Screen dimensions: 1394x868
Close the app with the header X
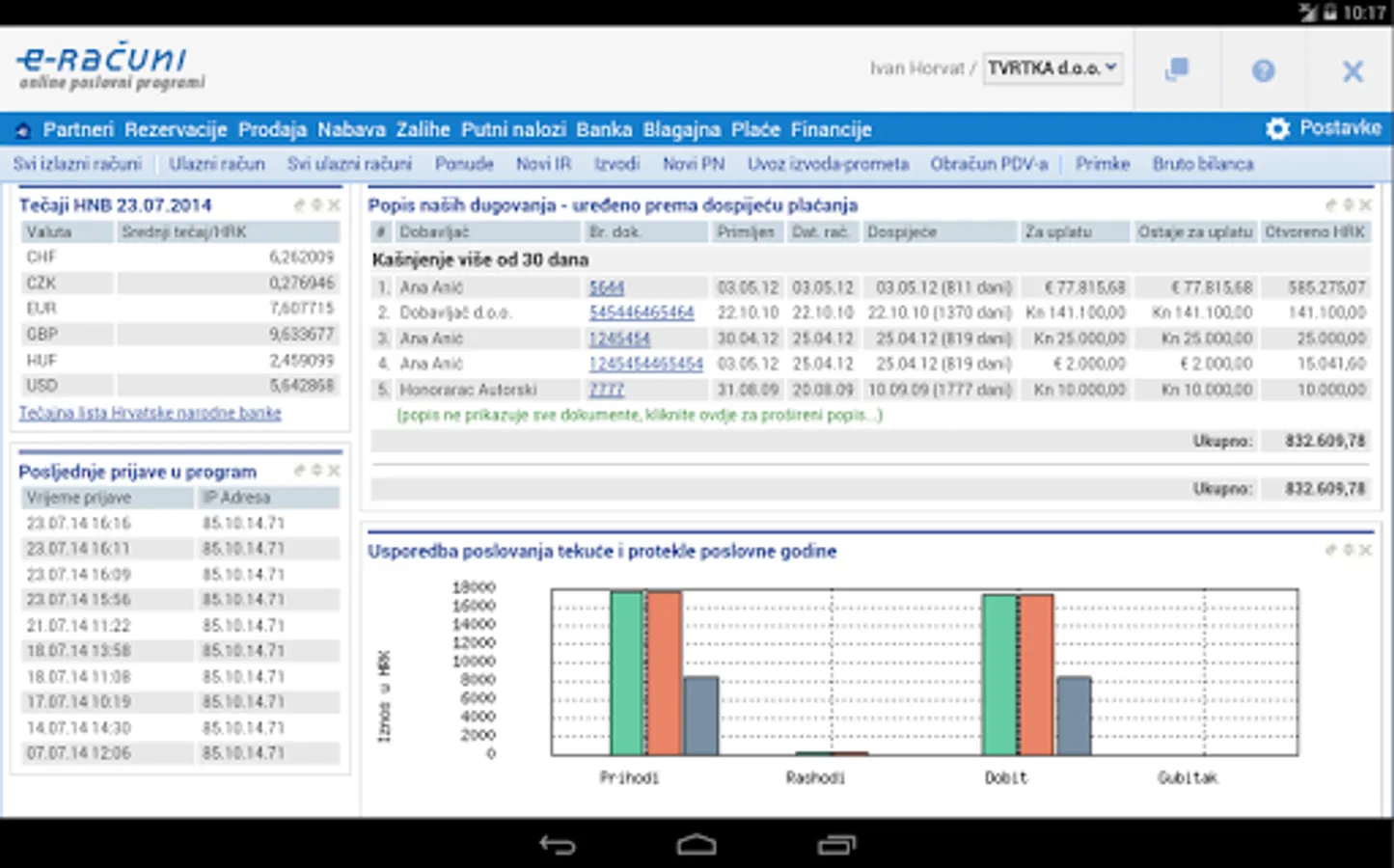tap(1353, 70)
